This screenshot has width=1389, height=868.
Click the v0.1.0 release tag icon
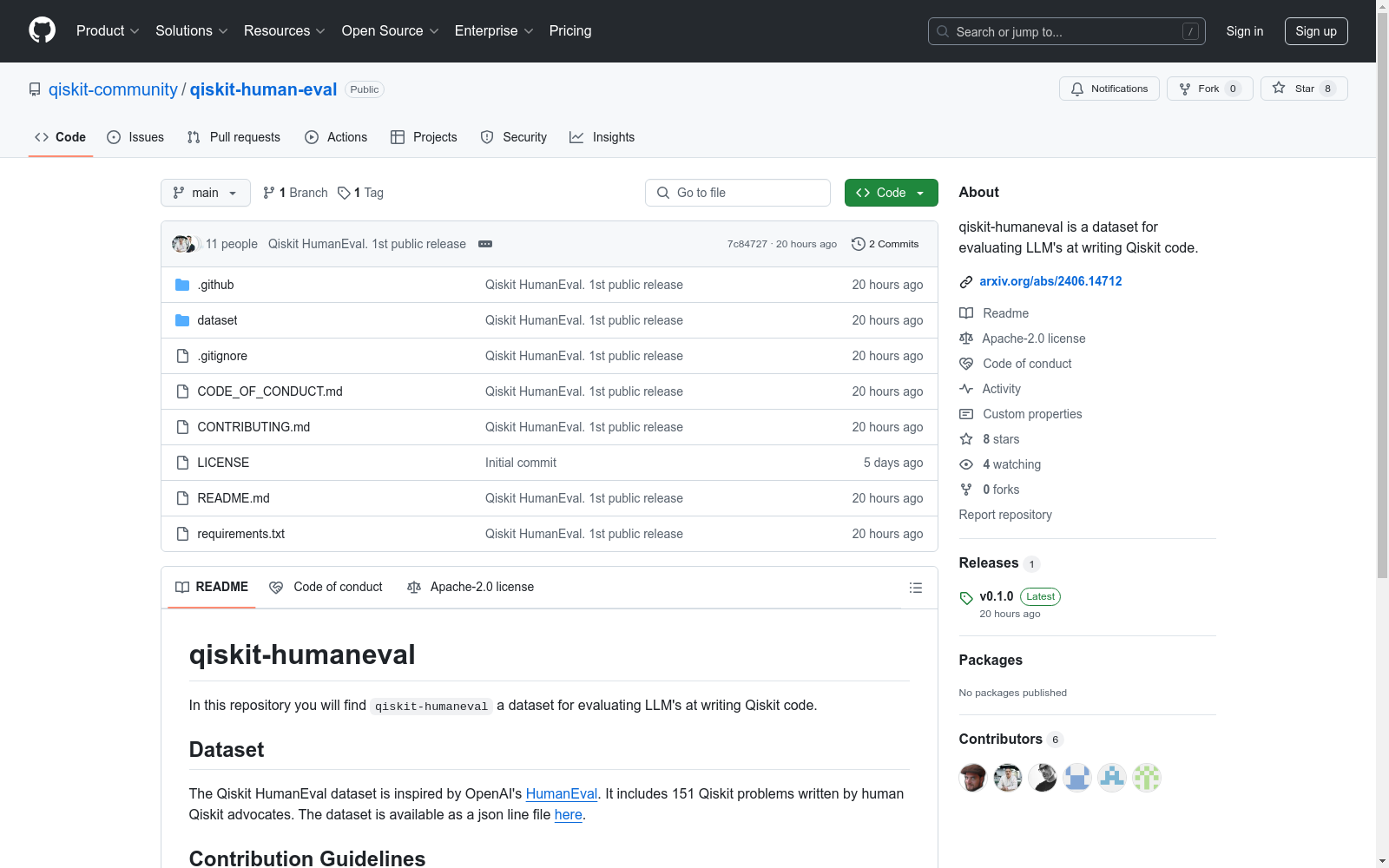pos(966,597)
